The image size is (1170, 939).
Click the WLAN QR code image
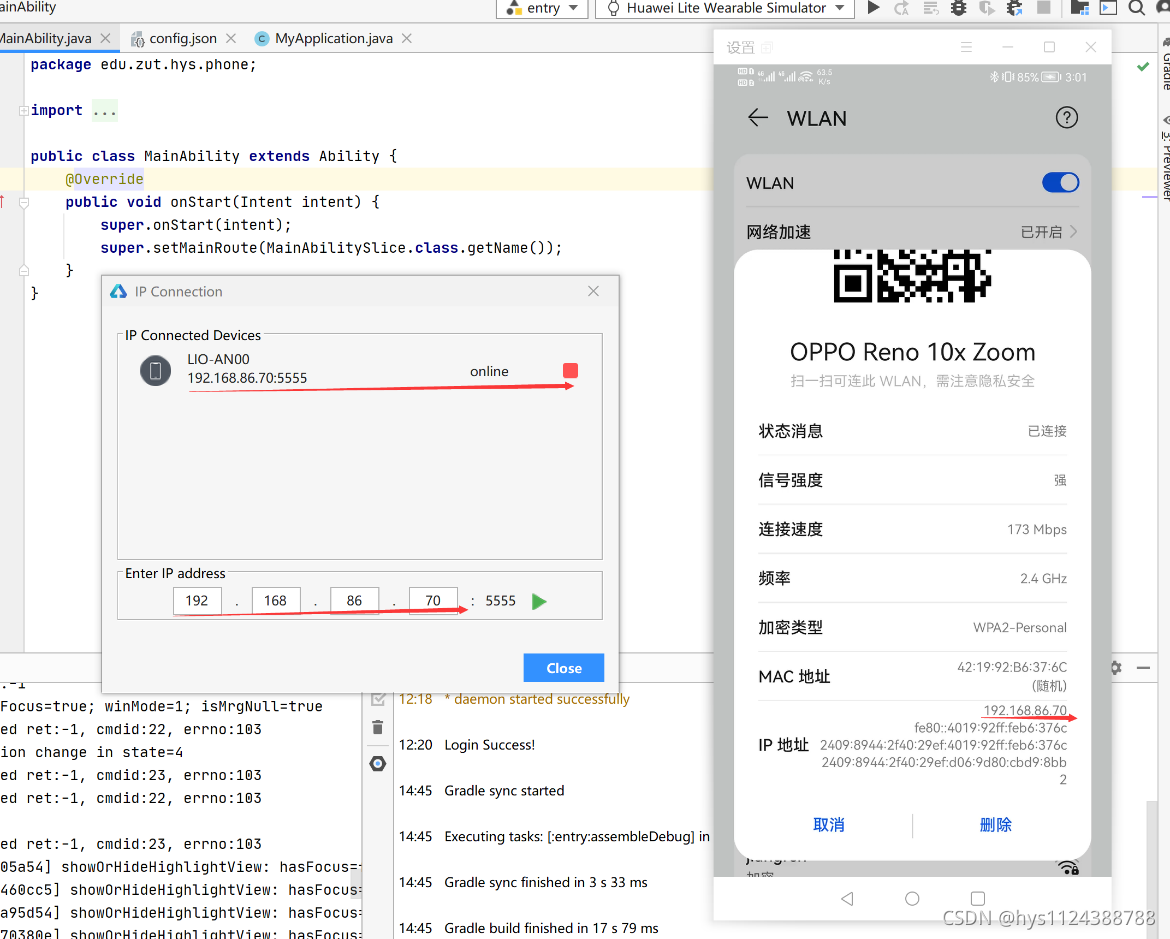pyautogui.click(x=912, y=276)
